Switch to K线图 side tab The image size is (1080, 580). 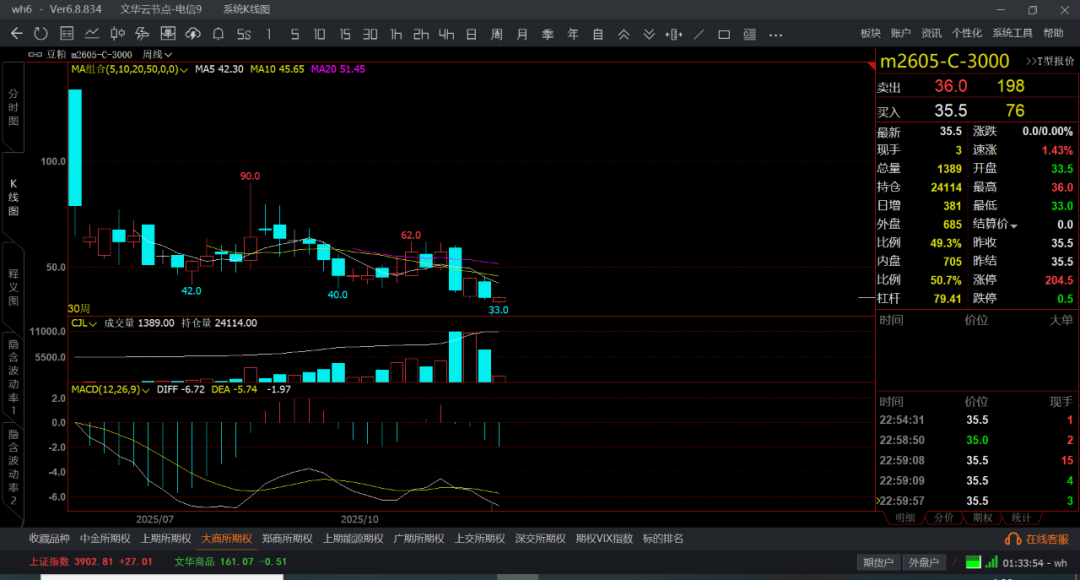point(13,197)
